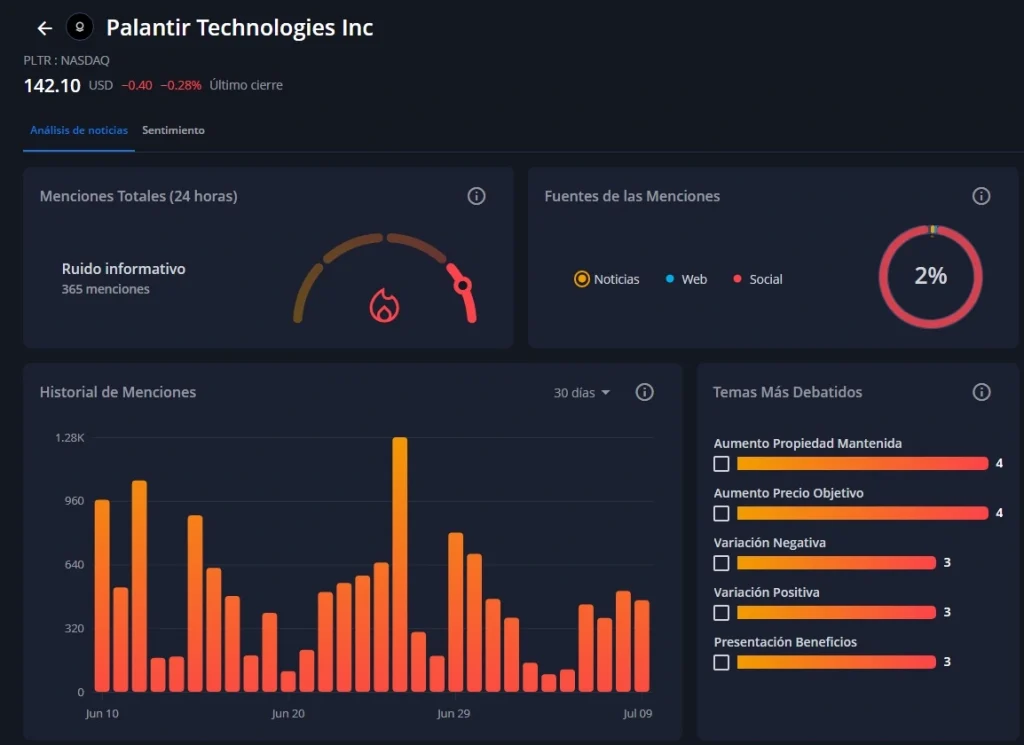The width and height of the screenshot is (1024, 745).
Task: Click the Palantir company logo icon
Action: pos(80,27)
